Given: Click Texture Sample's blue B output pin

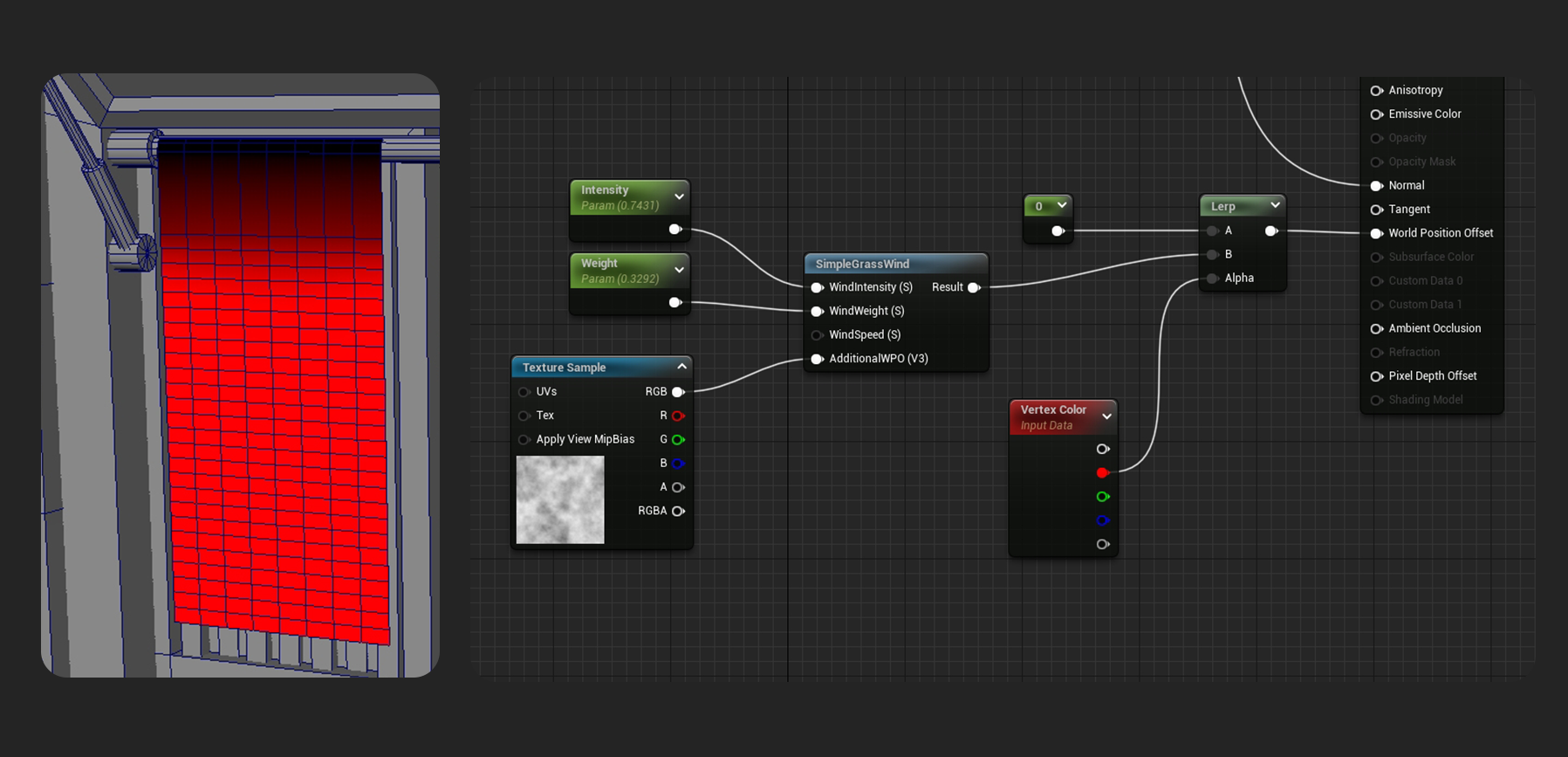Looking at the screenshot, I should [678, 464].
